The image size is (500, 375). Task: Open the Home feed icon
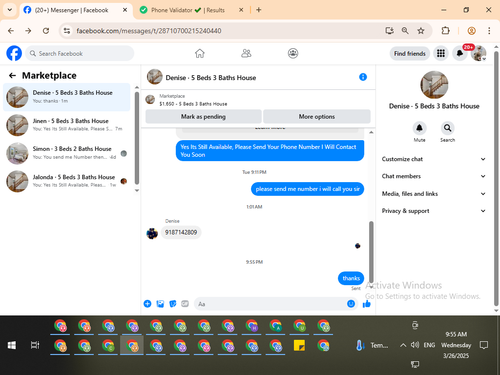click(x=200, y=53)
